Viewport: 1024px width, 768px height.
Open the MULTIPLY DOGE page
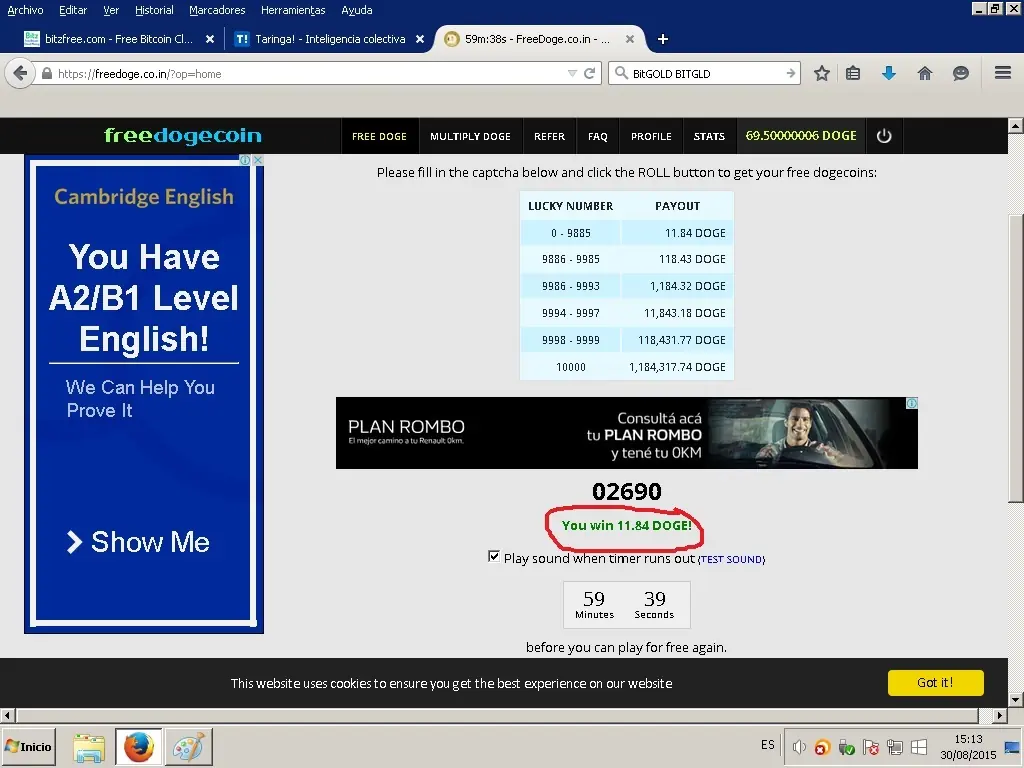(470, 136)
